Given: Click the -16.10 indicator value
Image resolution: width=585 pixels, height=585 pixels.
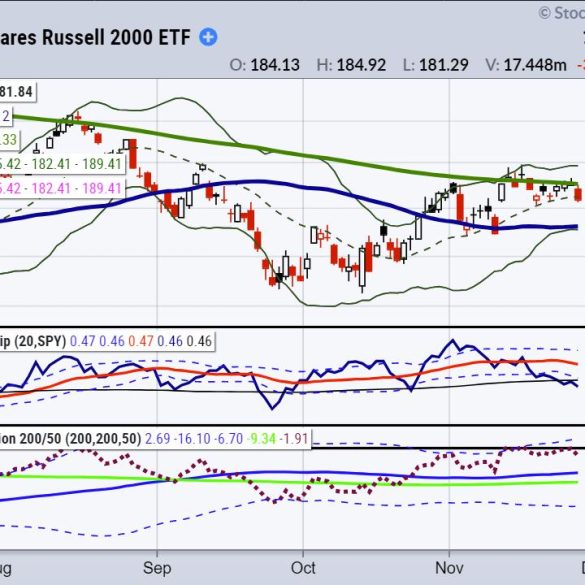Looking at the screenshot, I should (192, 439).
